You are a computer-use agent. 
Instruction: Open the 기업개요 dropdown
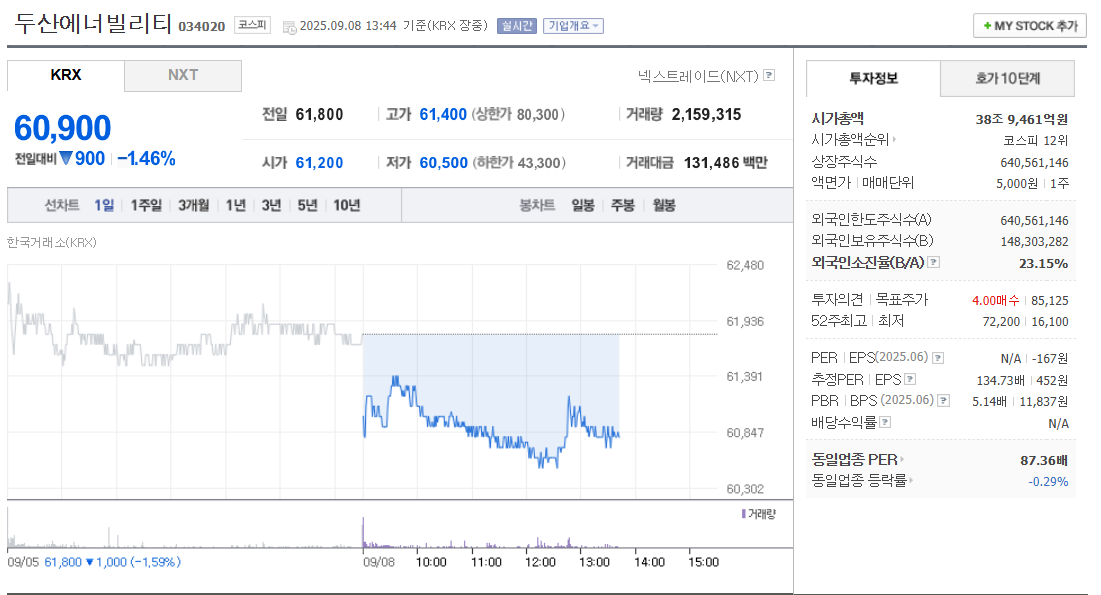(573, 26)
